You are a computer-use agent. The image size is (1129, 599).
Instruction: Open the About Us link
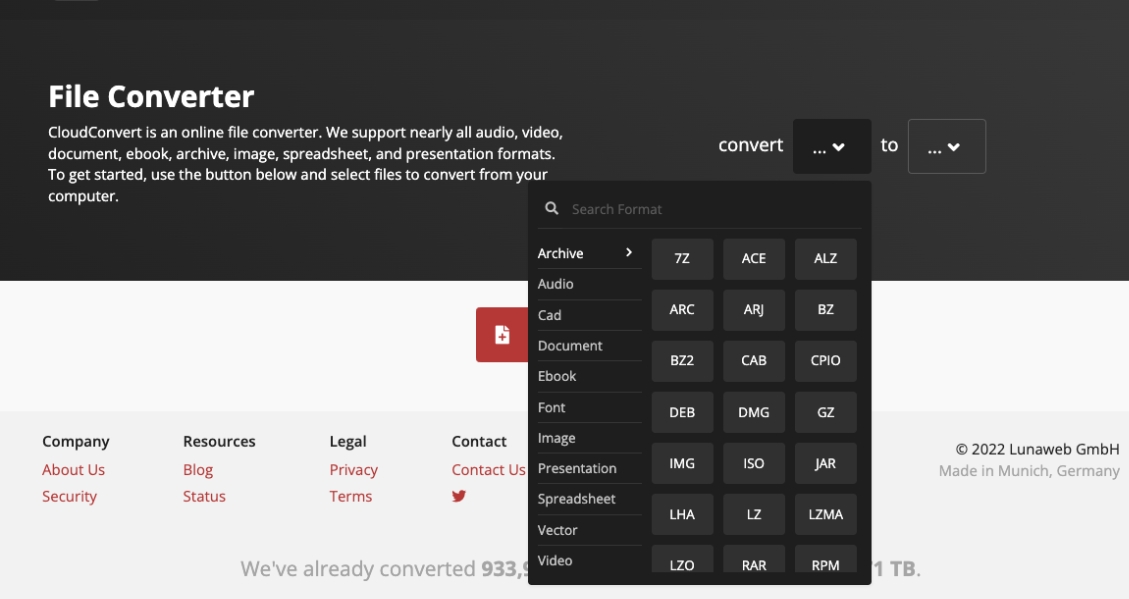73,469
